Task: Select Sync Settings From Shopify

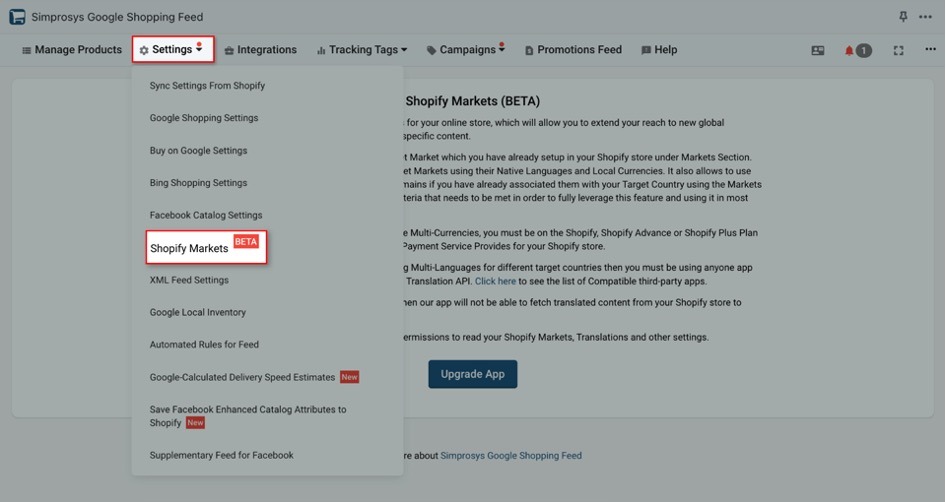Action: point(207,86)
